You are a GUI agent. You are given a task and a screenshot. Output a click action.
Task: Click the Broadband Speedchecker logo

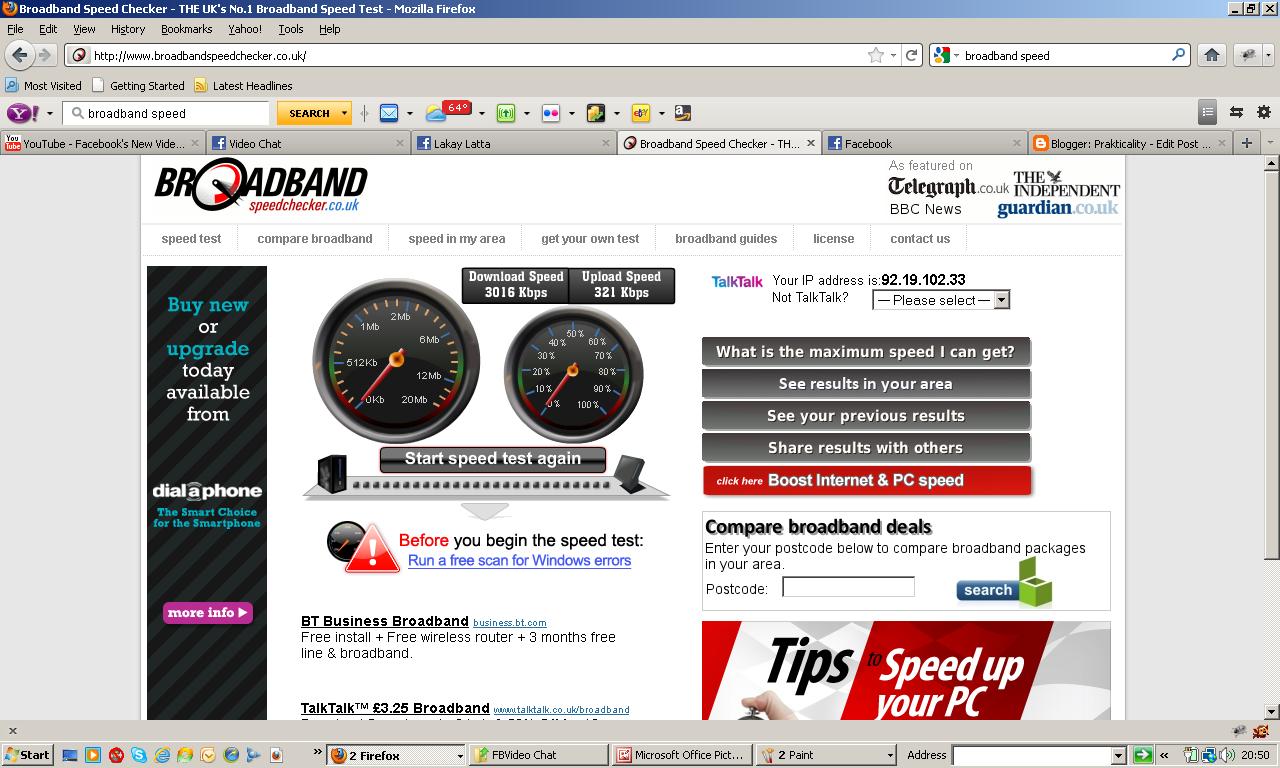click(x=260, y=187)
